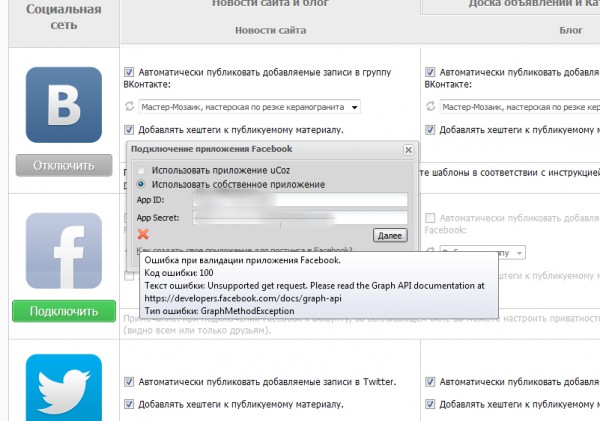
Task: Open link on creating Facebook posting app
Action: pos(245,249)
